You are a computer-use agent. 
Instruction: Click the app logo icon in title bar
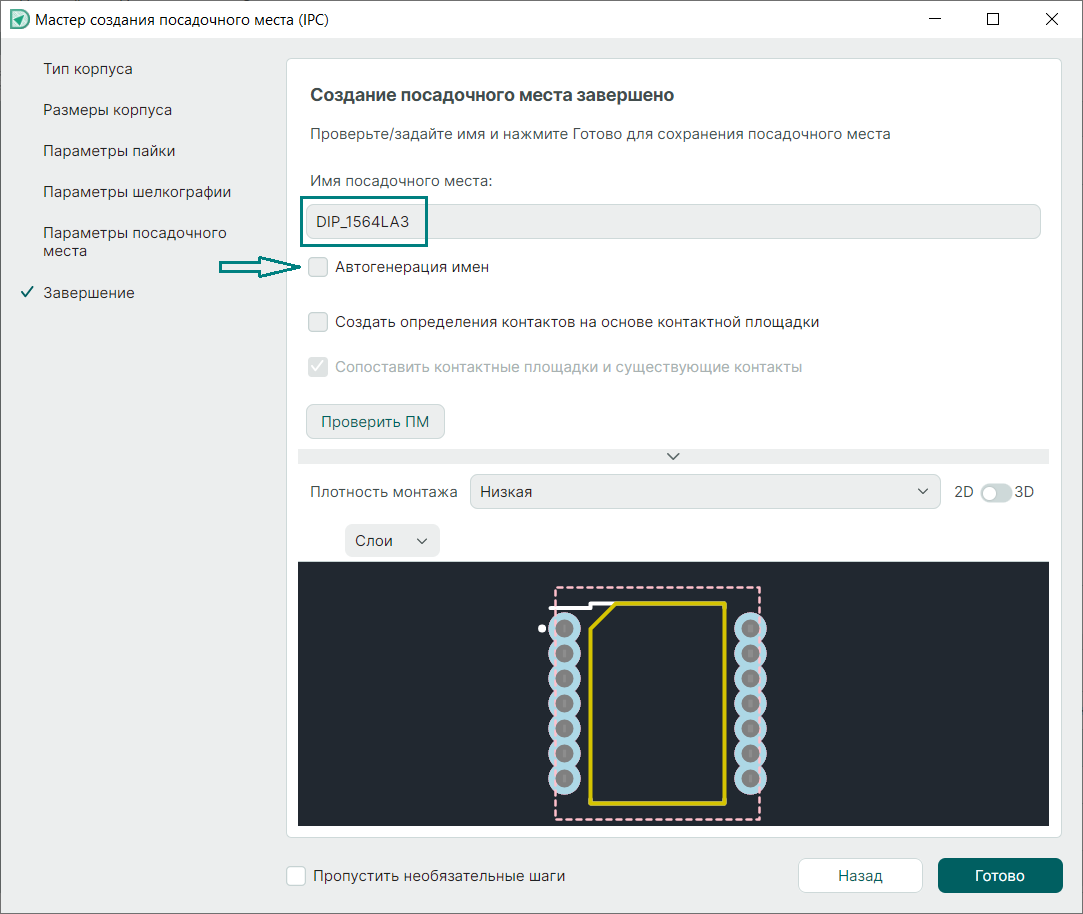pyautogui.click(x=18, y=19)
